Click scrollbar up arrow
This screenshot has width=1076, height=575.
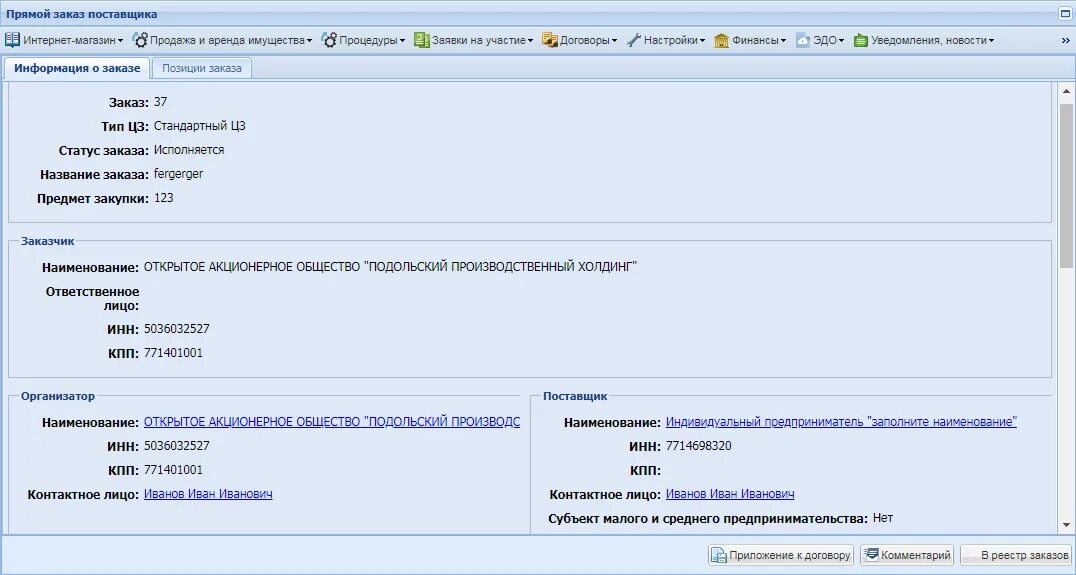coord(1066,91)
